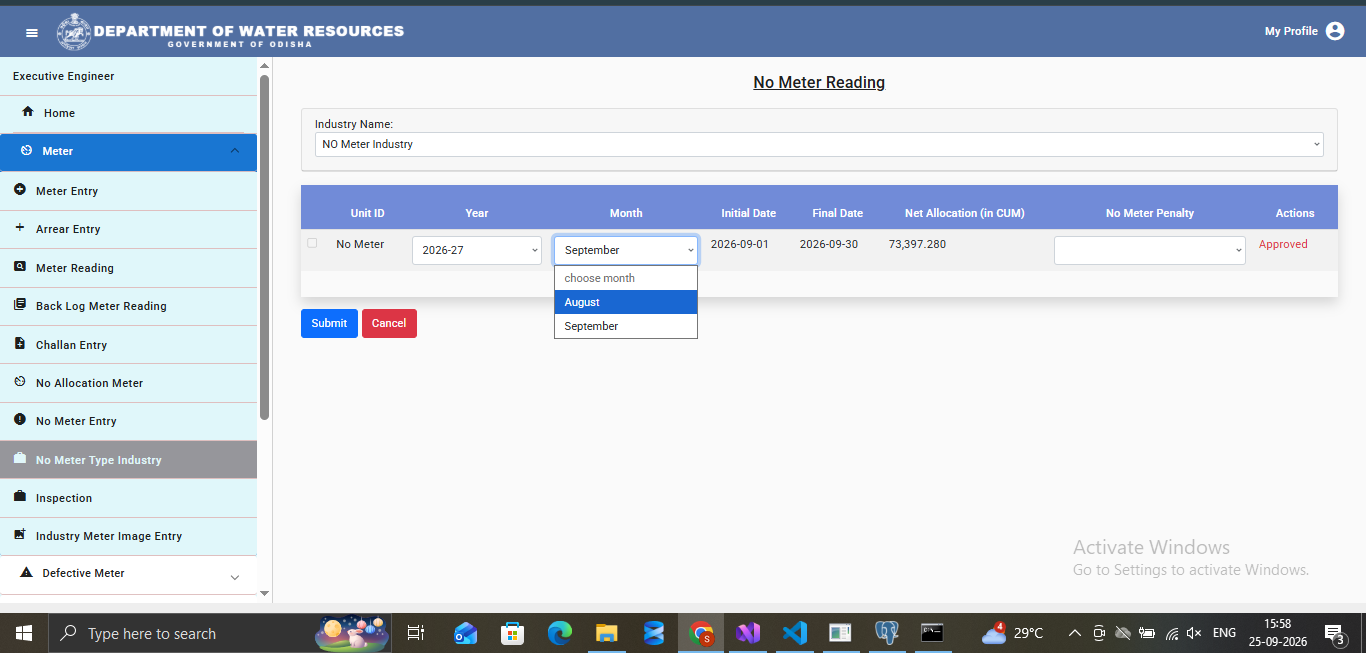1366x653 pixels.
Task: Click the No Allocation Meter gauge icon
Action: coord(20,382)
